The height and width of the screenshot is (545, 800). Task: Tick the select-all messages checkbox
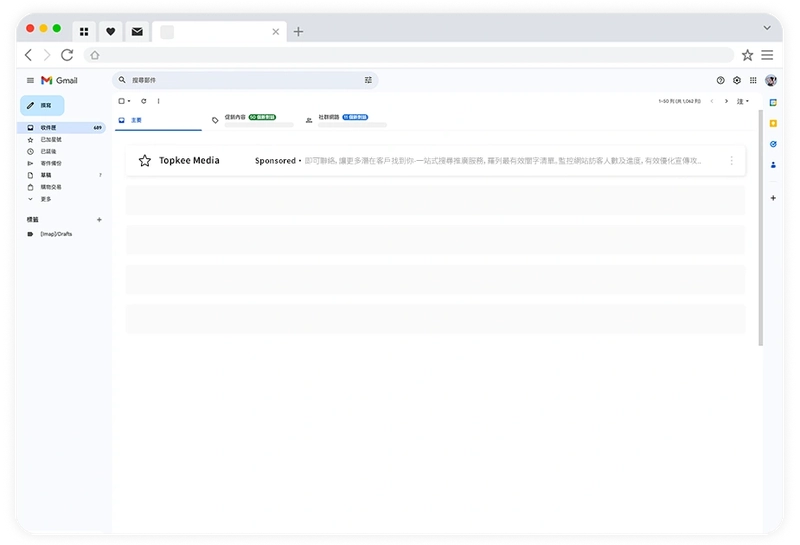tap(121, 101)
